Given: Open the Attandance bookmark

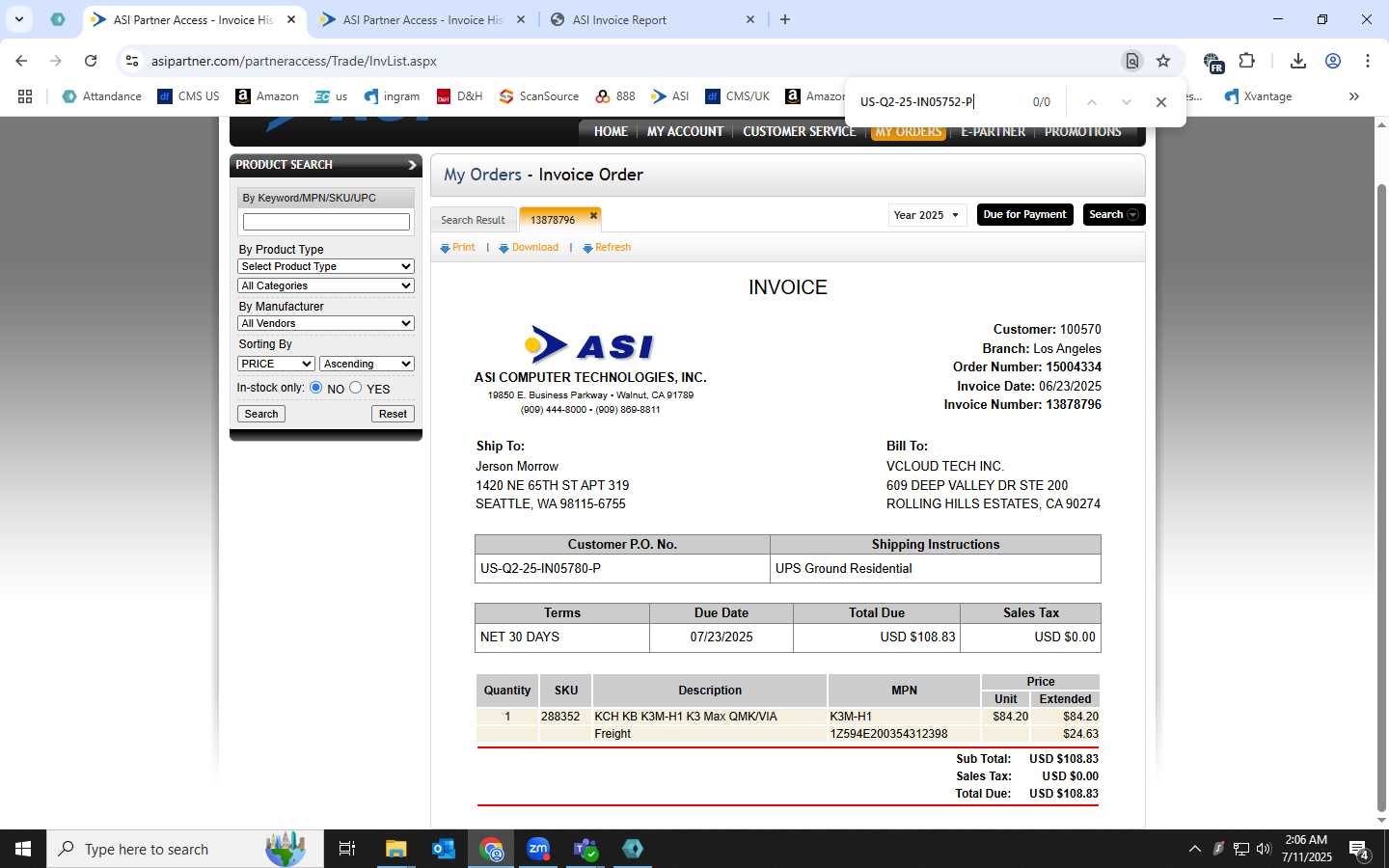Looking at the screenshot, I should click(101, 96).
